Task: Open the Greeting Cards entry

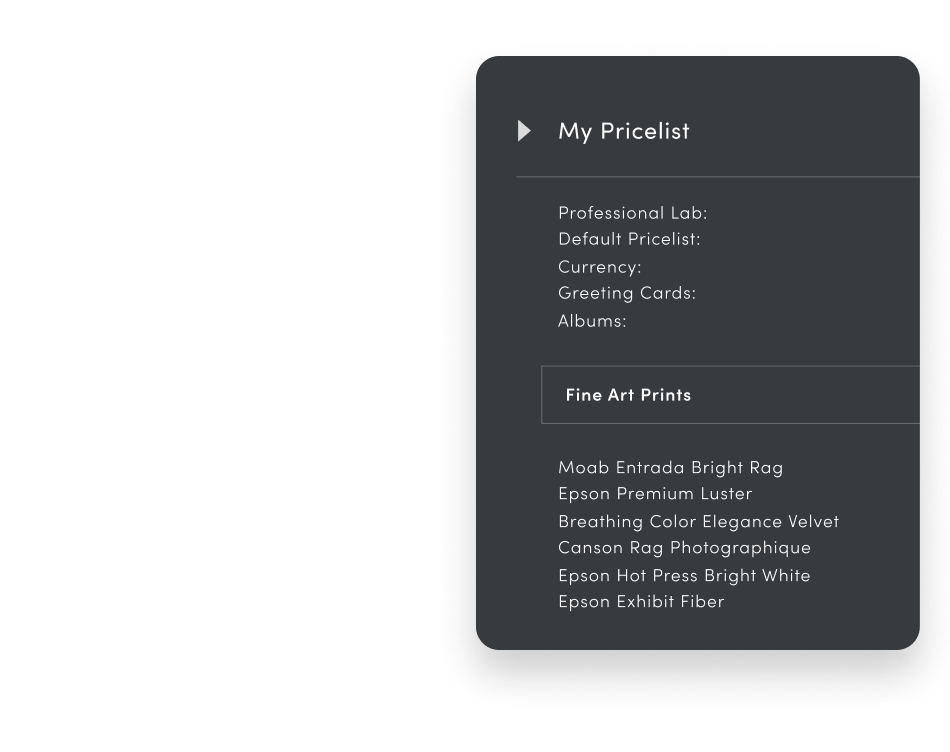Action: [626, 294]
